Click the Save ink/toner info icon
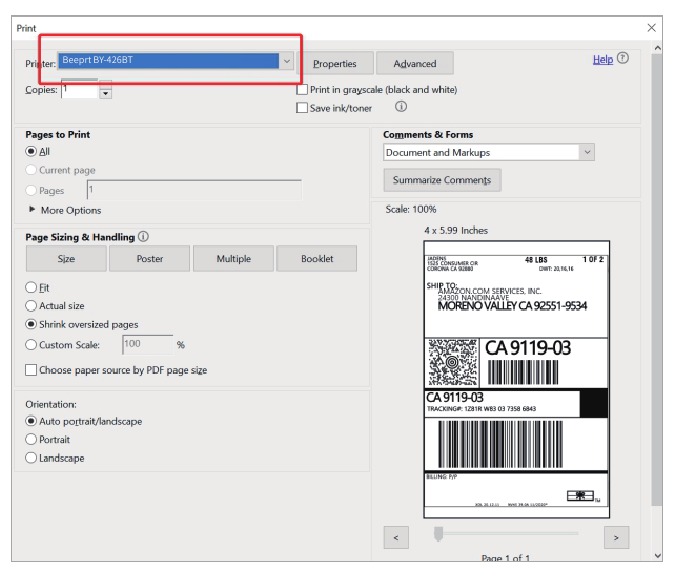The height and width of the screenshot is (585, 679). pyautogui.click(x=401, y=107)
